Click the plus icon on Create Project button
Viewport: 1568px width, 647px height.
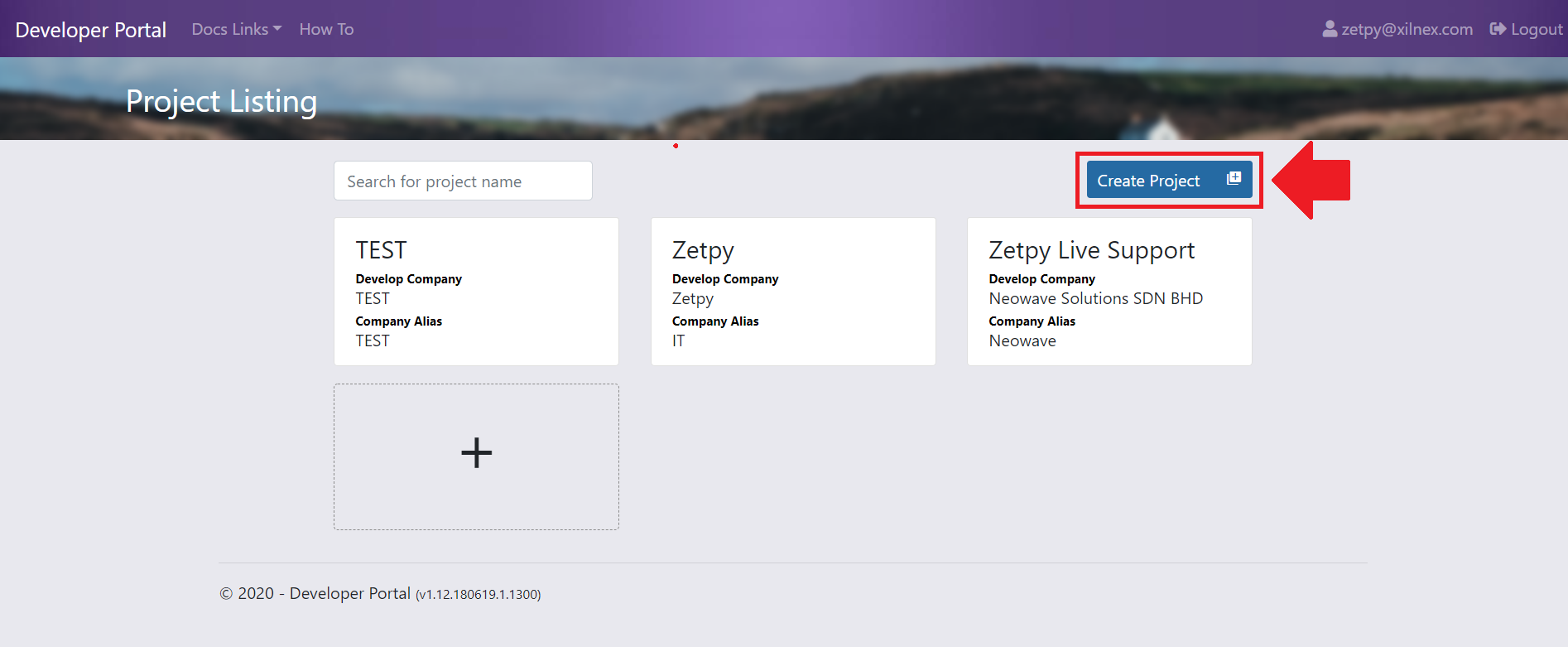pos(1234,178)
